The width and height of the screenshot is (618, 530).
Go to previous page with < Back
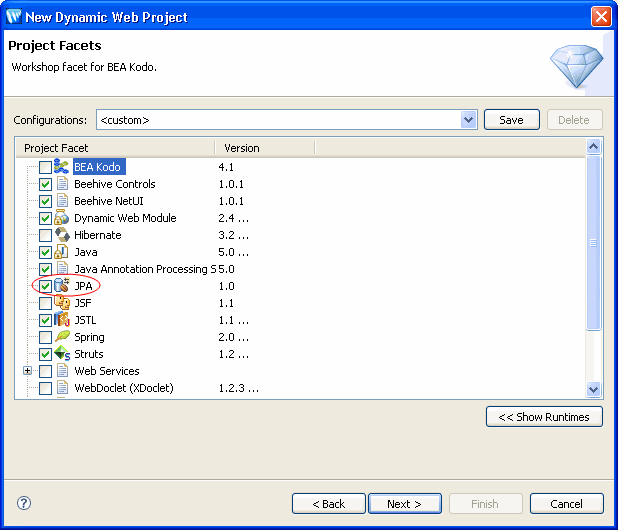329,504
